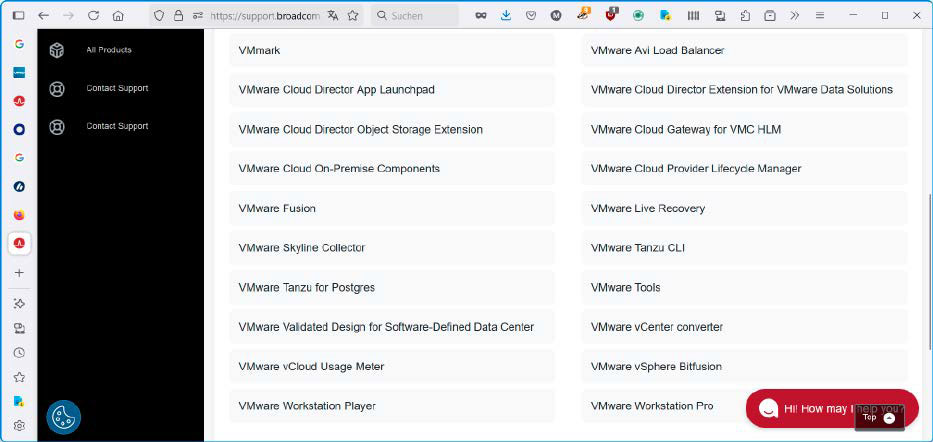
Task: Select VMware Validated Design for Software-Defined Data Center
Action: [x=392, y=327]
